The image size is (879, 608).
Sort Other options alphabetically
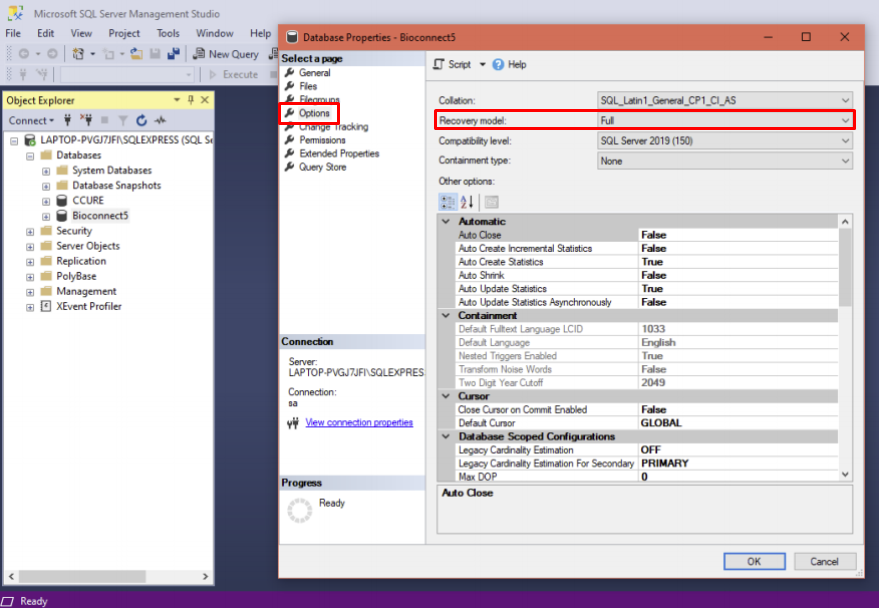tap(467, 202)
